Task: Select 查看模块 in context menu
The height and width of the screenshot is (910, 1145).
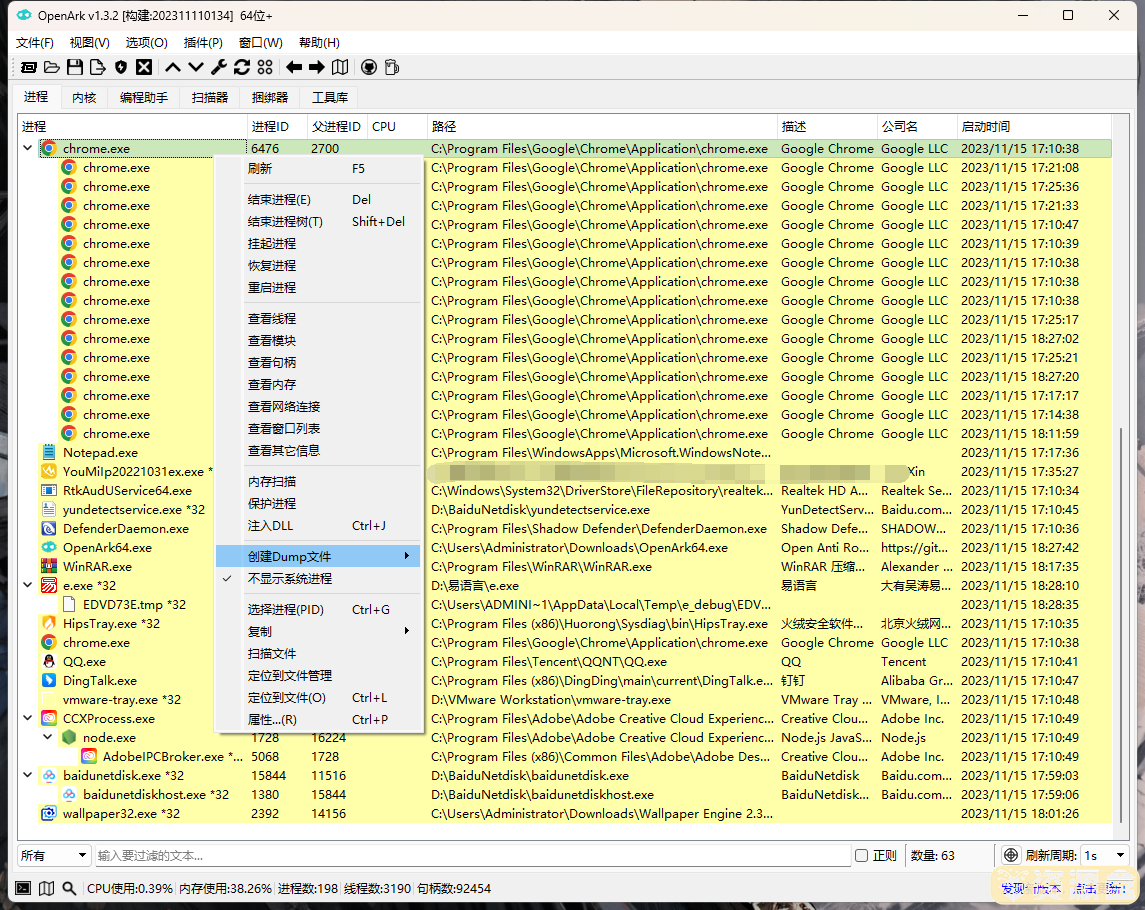Action: 318,340
